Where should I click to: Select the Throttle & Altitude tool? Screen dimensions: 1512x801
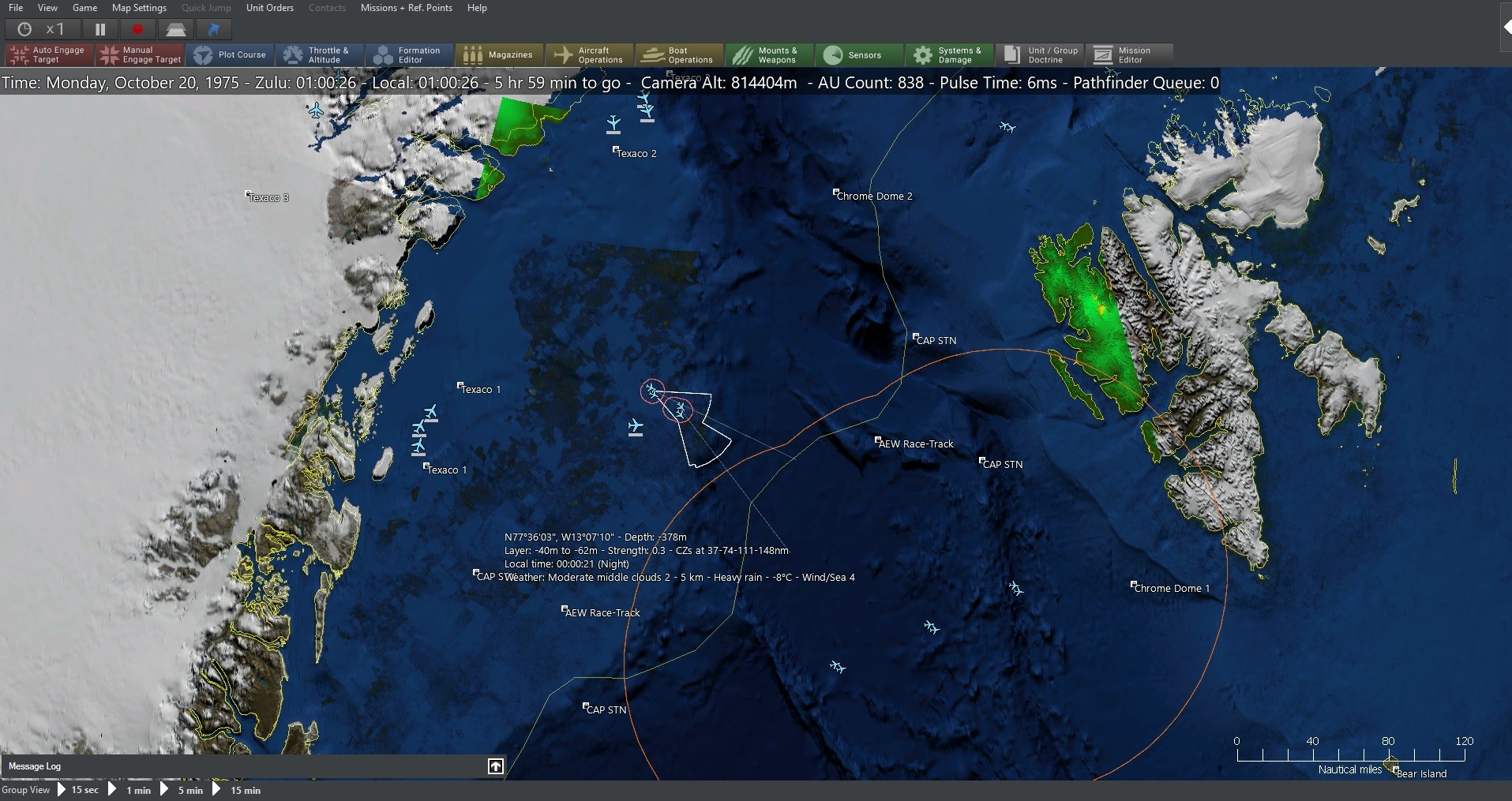click(320, 54)
